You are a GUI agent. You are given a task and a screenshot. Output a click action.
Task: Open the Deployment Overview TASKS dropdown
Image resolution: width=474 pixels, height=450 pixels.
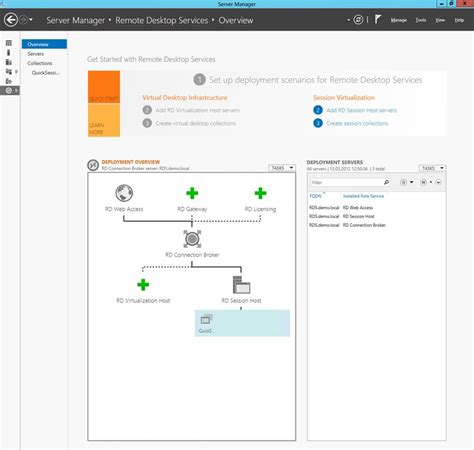282,168
